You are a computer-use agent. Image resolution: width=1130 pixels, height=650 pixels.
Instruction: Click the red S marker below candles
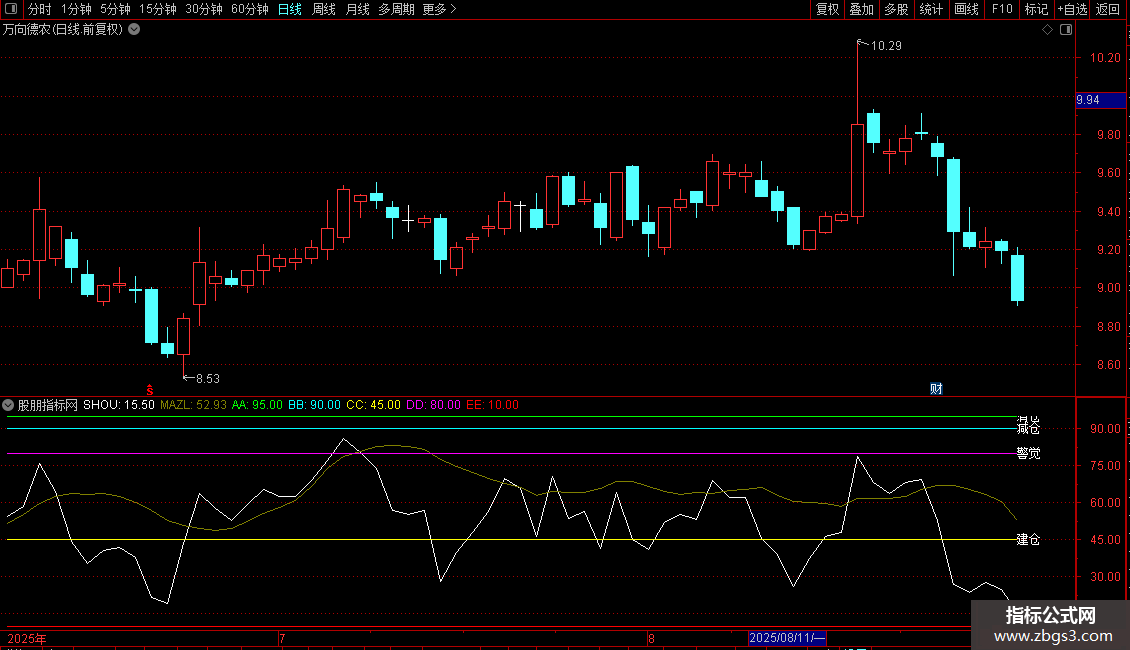coord(150,390)
